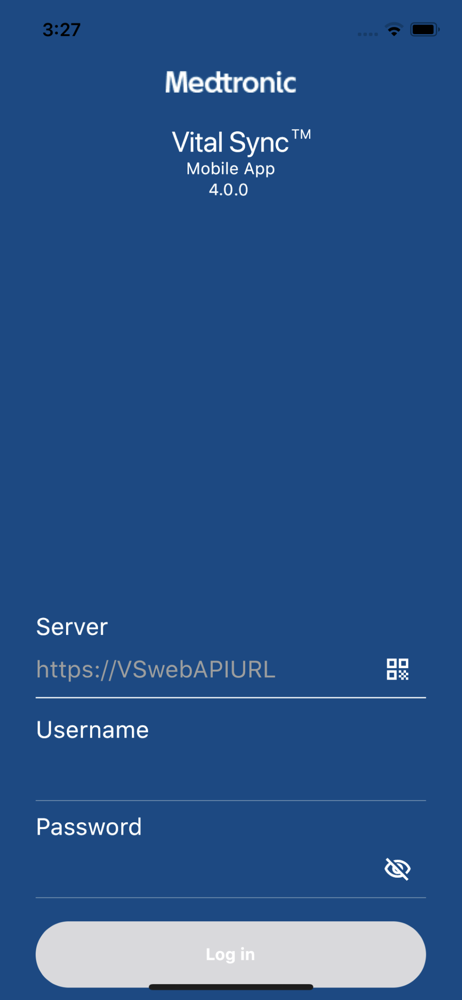Image resolution: width=462 pixels, height=1000 pixels.
Task: Tap the Wi-Fi status icon
Action: point(394,29)
